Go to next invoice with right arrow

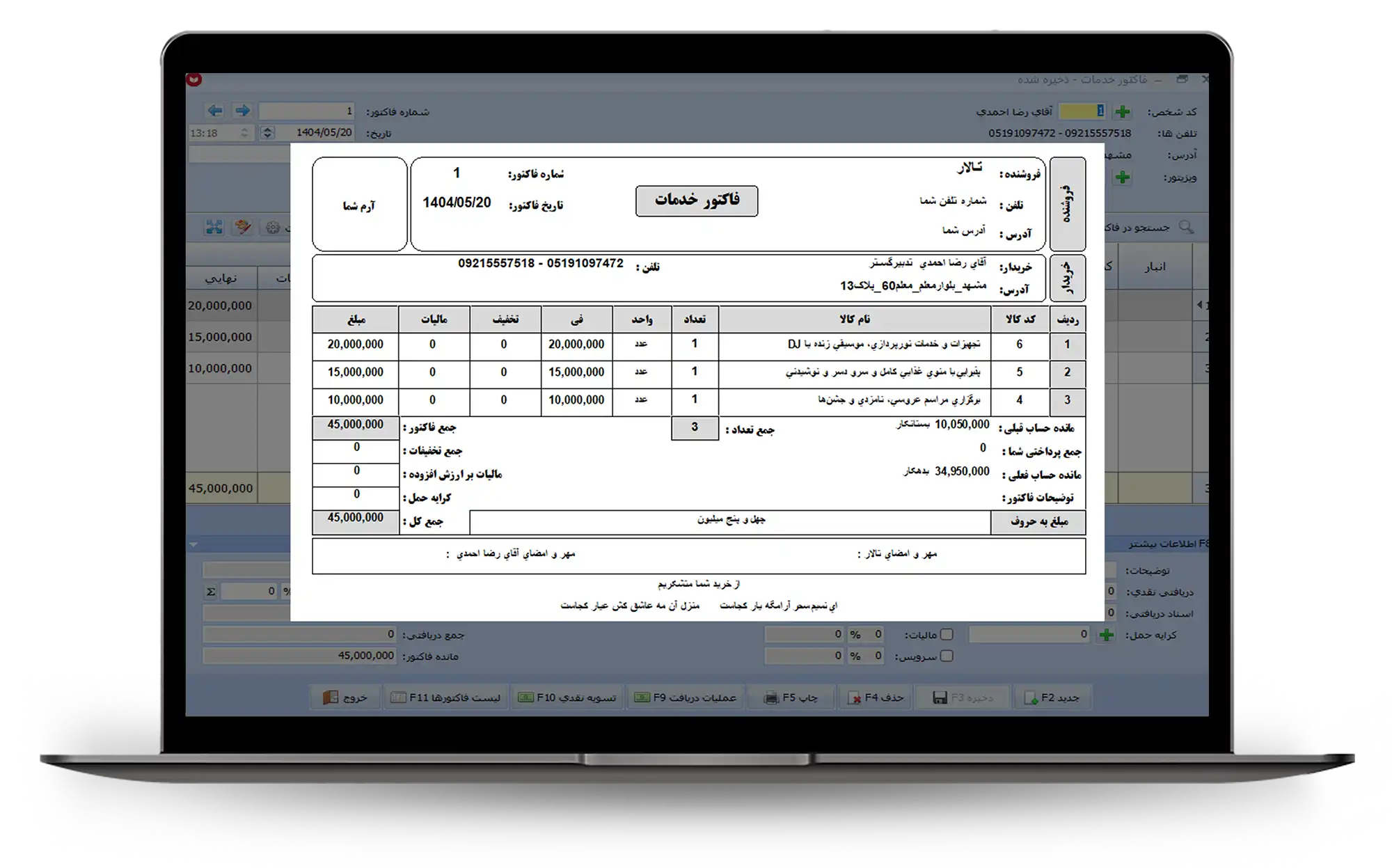[x=242, y=111]
